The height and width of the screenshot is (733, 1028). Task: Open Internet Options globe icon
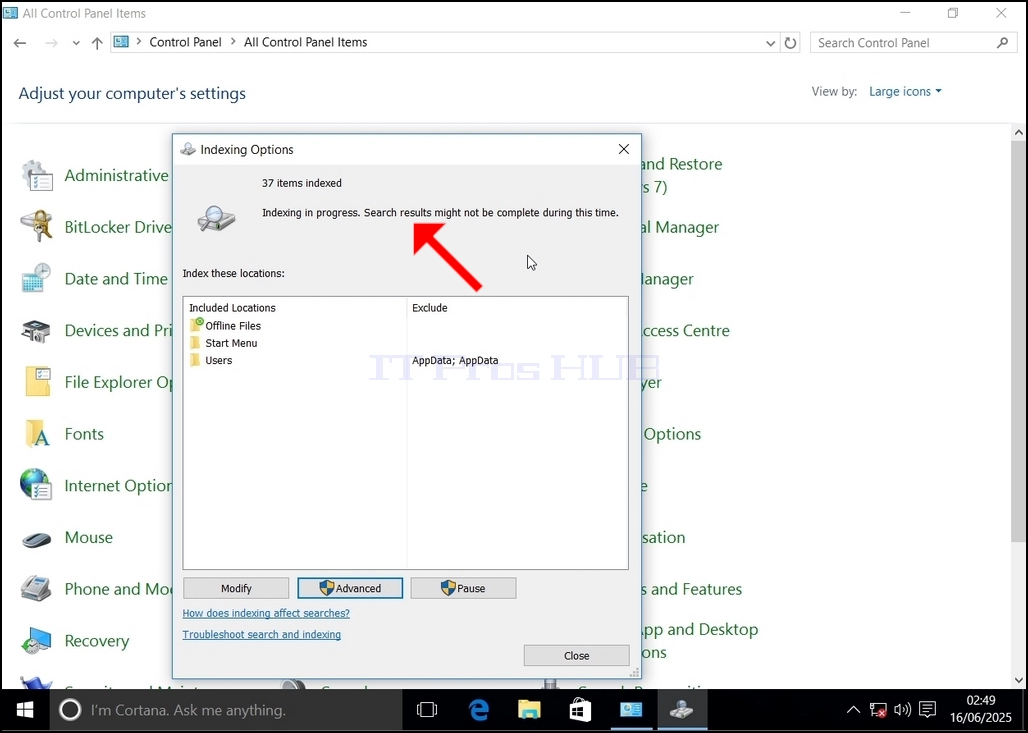[x=37, y=486]
